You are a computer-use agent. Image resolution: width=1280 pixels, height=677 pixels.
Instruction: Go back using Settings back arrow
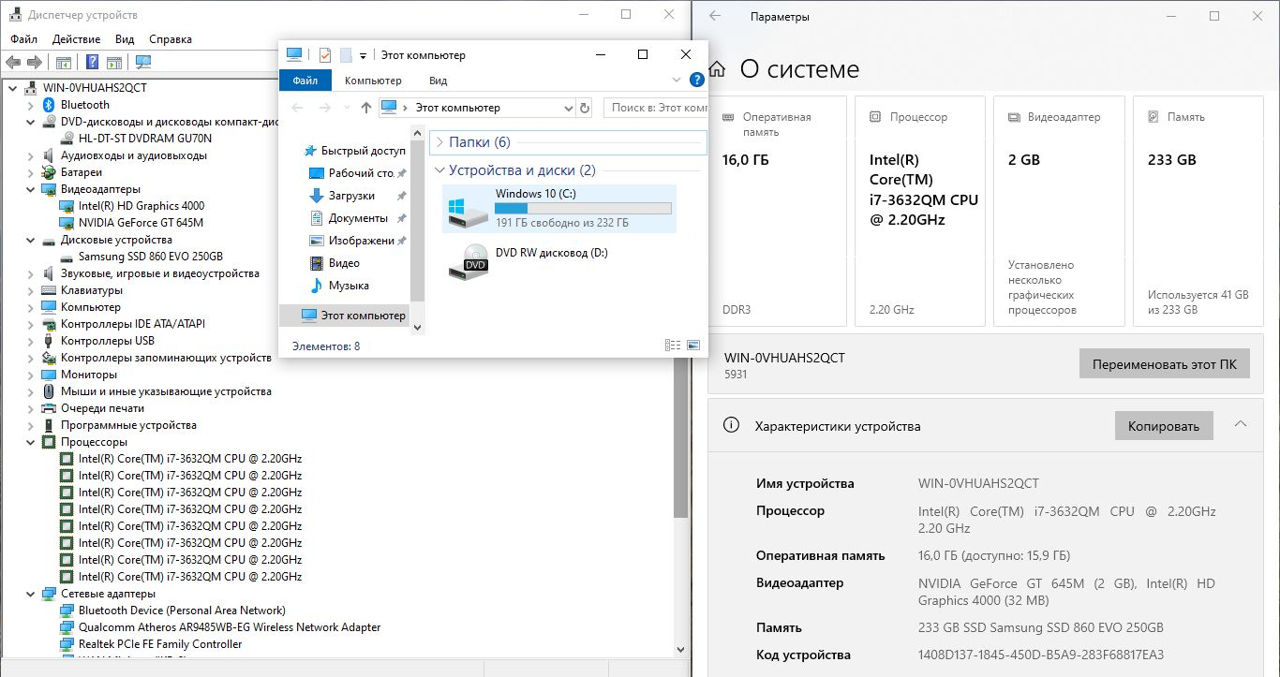click(715, 16)
